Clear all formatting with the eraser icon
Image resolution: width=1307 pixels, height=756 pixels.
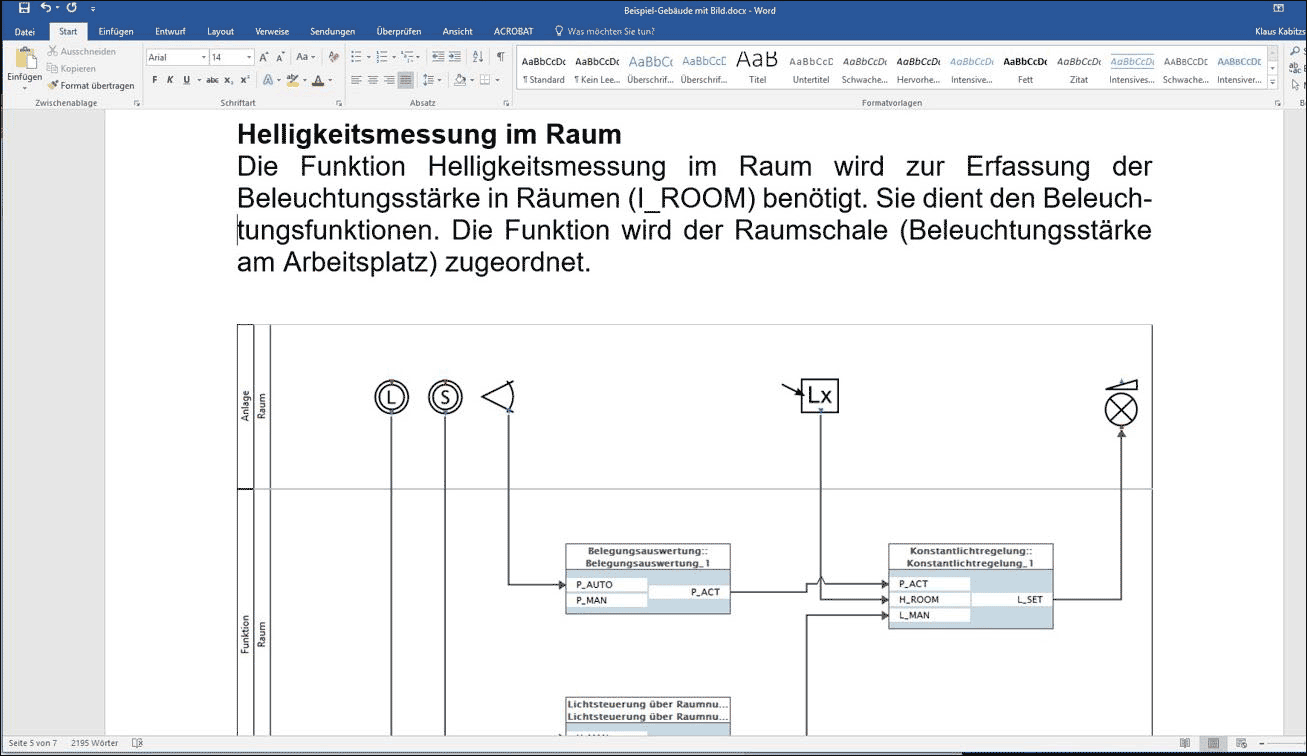(x=333, y=57)
